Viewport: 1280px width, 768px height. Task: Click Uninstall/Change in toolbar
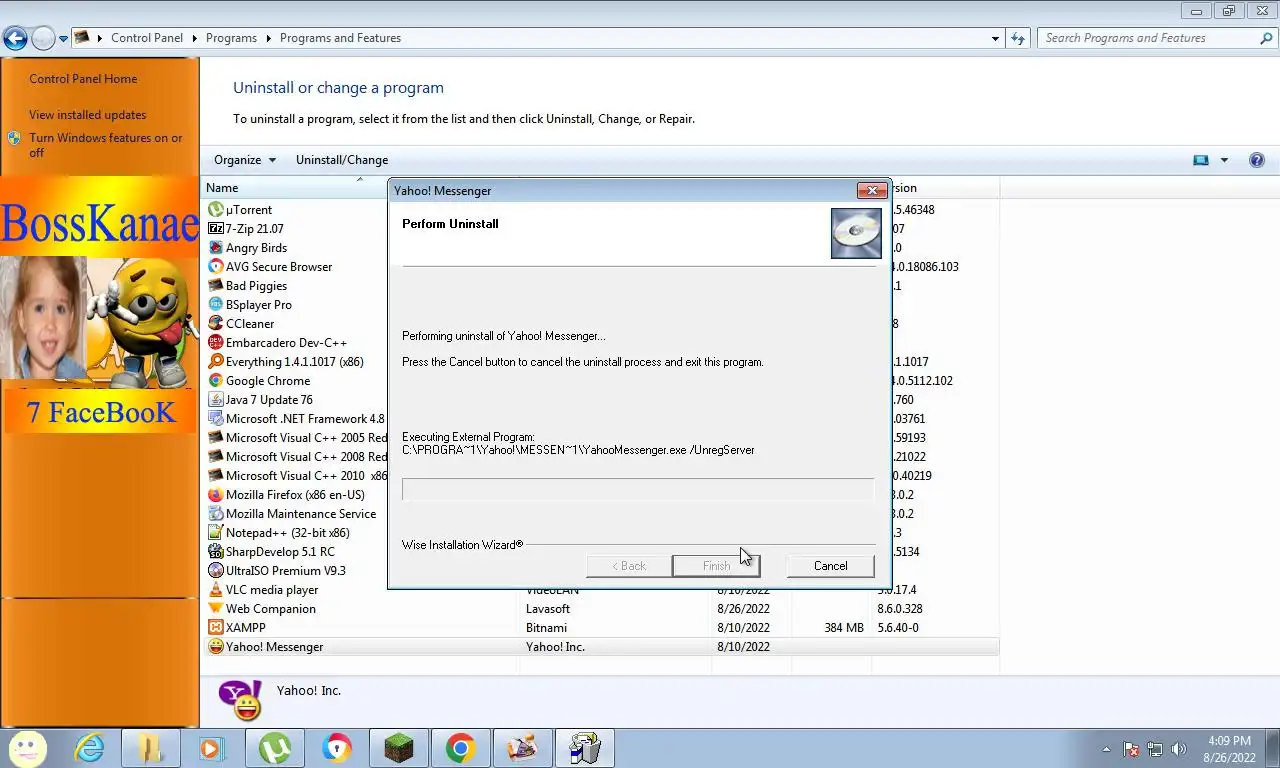[342, 160]
